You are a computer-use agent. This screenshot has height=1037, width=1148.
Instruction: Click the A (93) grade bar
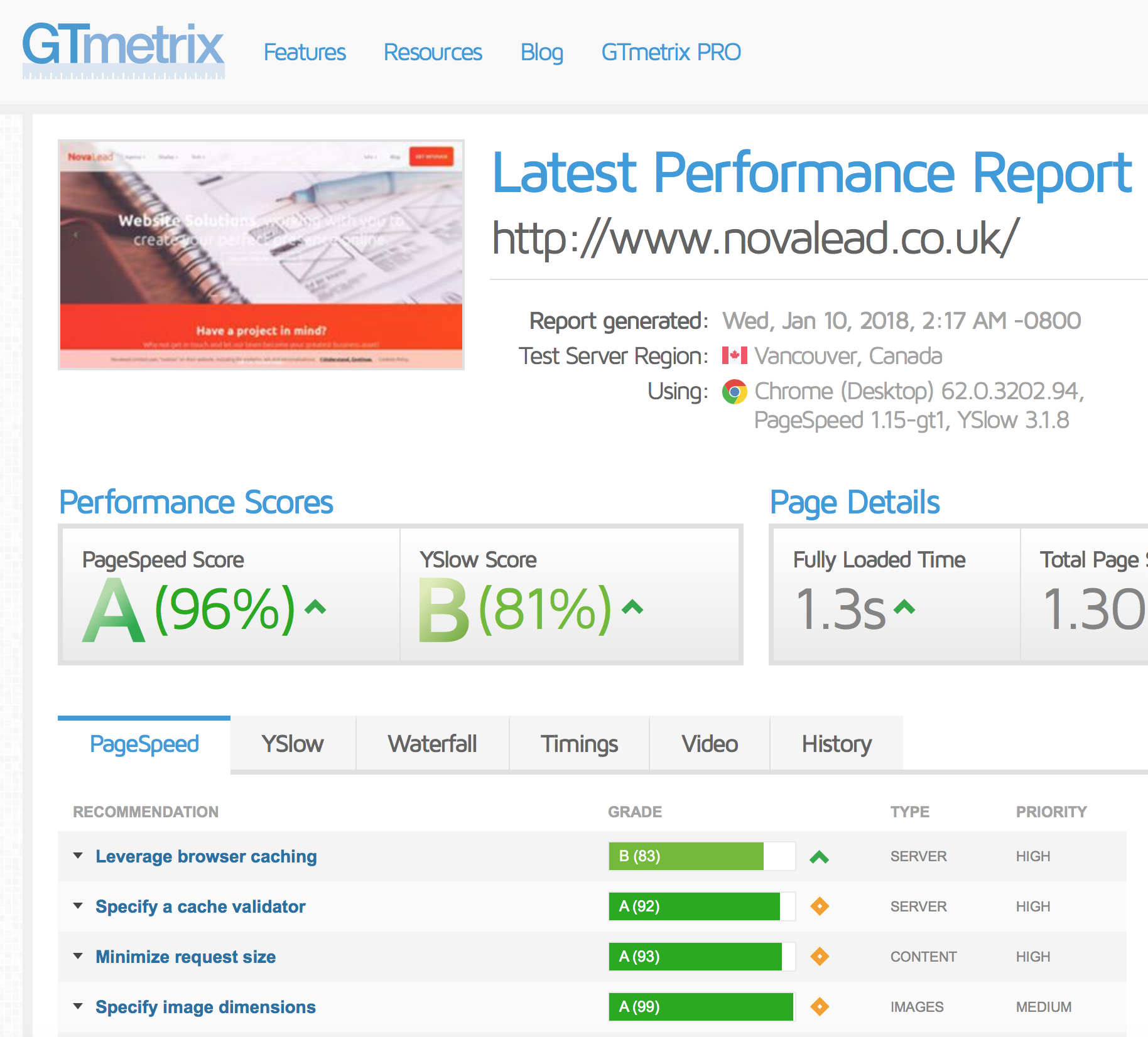click(x=702, y=957)
